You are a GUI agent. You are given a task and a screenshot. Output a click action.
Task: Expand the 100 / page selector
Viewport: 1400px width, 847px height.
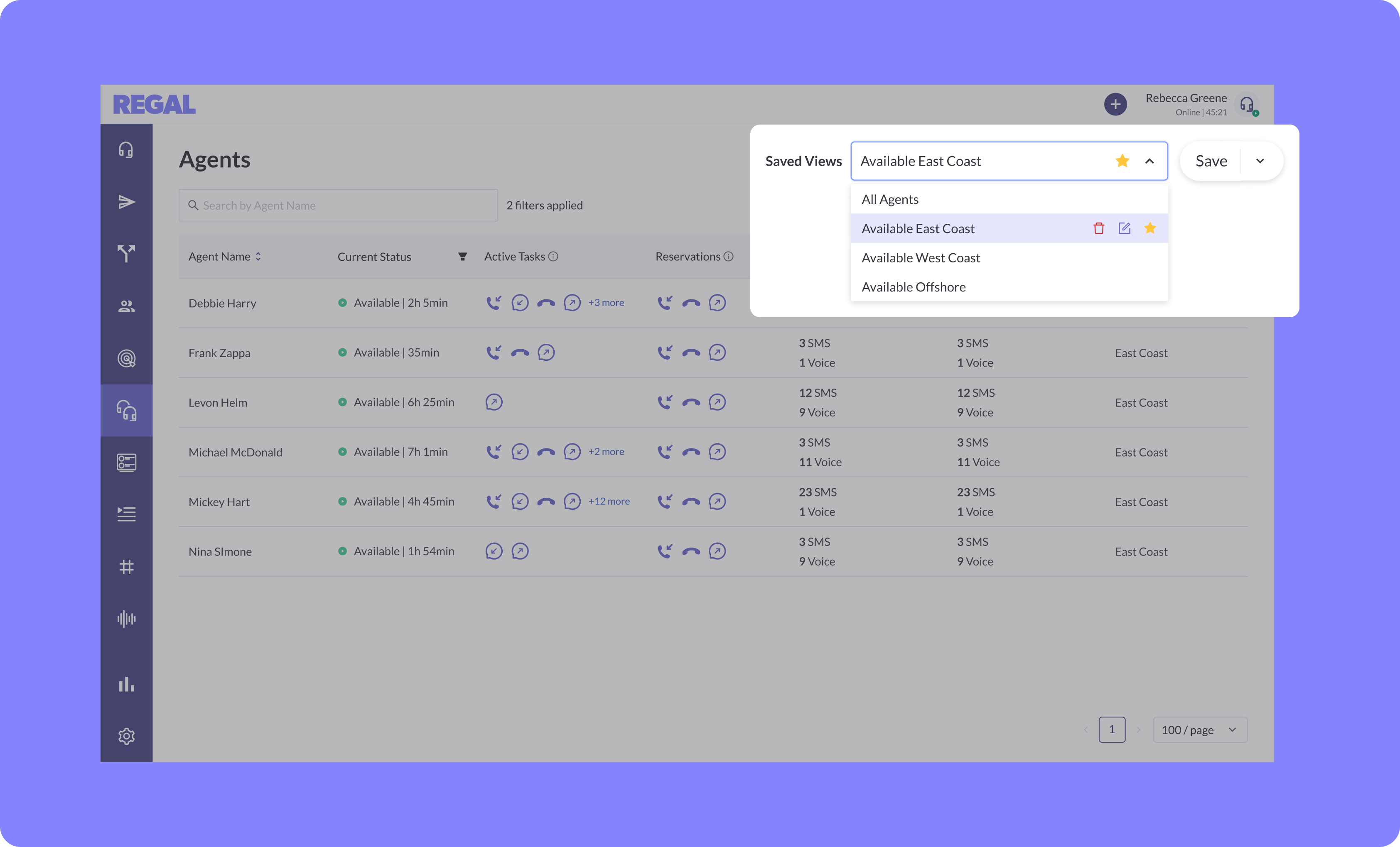[1199, 729]
